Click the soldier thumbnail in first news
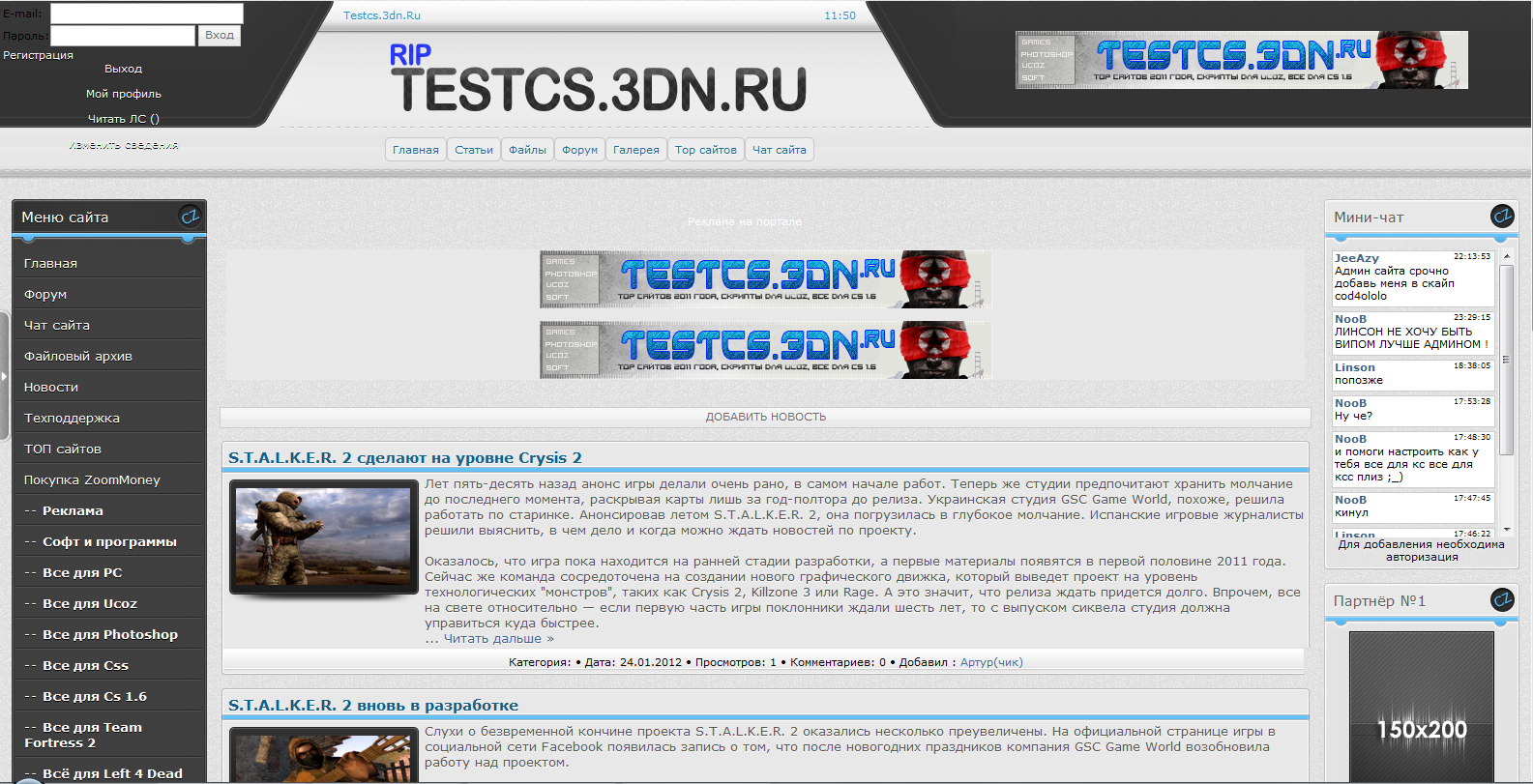1533x784 pixels. point(324,537)
